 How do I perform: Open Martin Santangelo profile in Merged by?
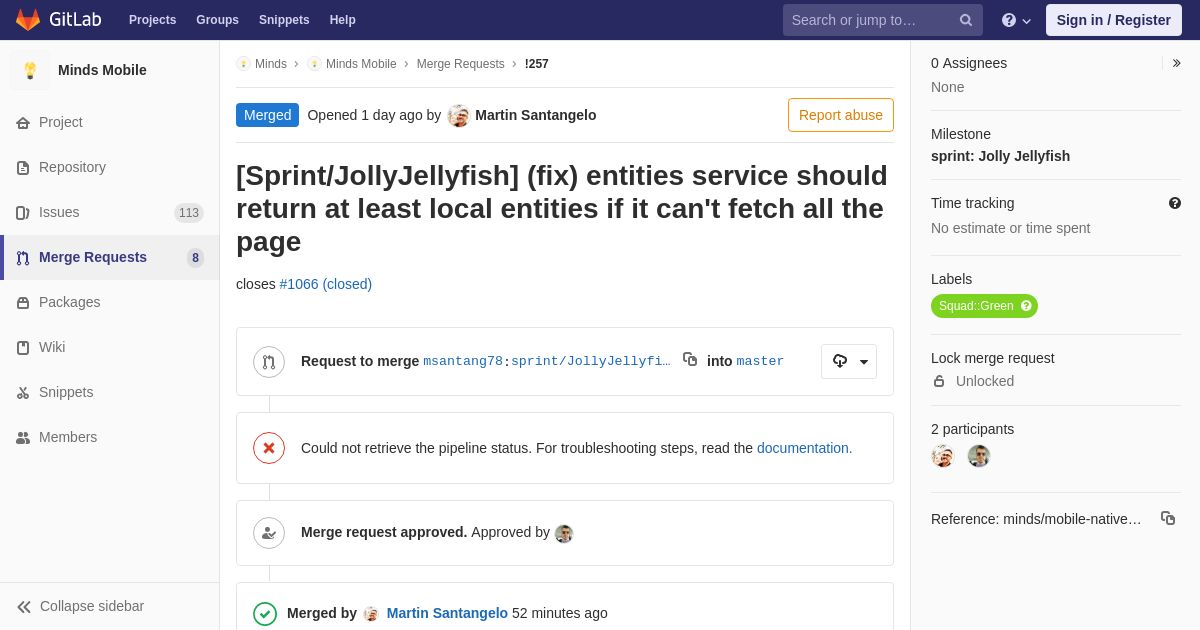point(447,613)
